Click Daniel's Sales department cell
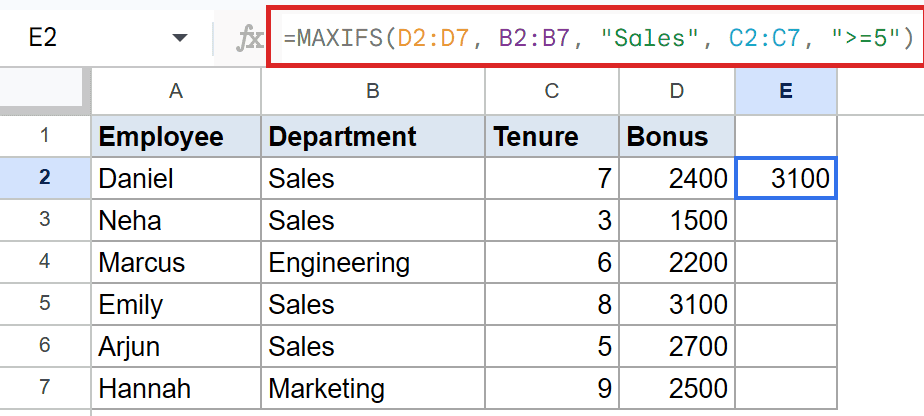Screen dimensions: 924x416 [x=373, y=178]
